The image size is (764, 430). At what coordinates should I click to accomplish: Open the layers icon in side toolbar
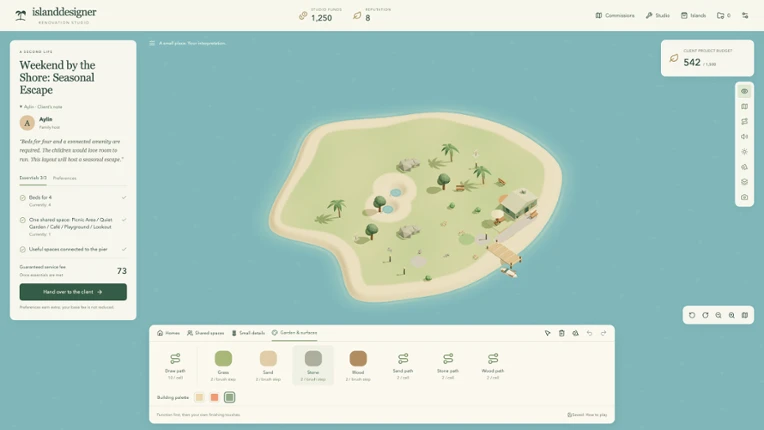pyautogui.click(x=744, y=182)
